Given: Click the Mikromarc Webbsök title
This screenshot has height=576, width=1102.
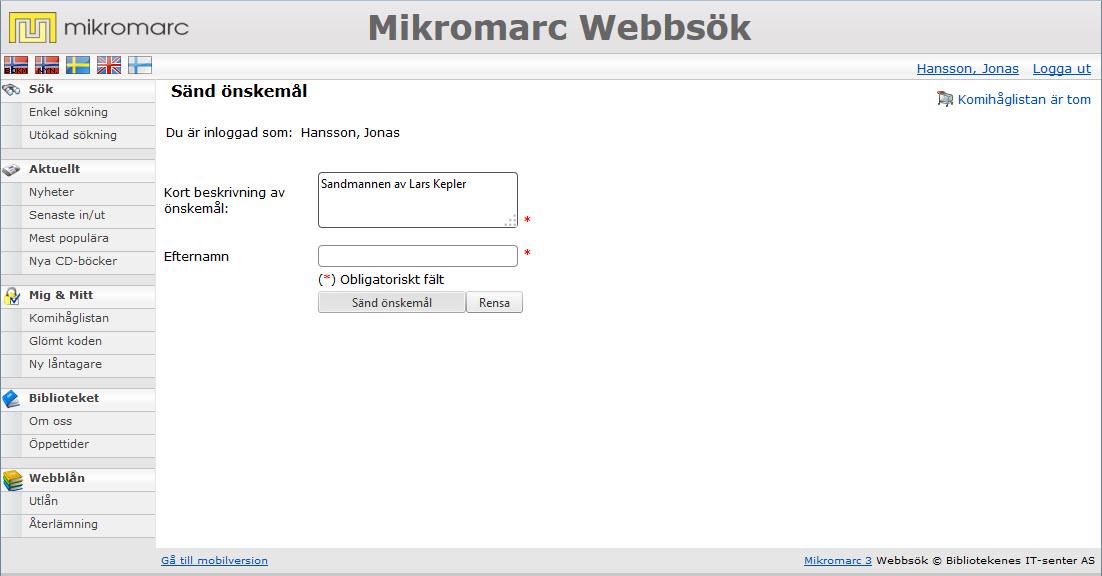Looking at the screenshot, I should [559, 28].
